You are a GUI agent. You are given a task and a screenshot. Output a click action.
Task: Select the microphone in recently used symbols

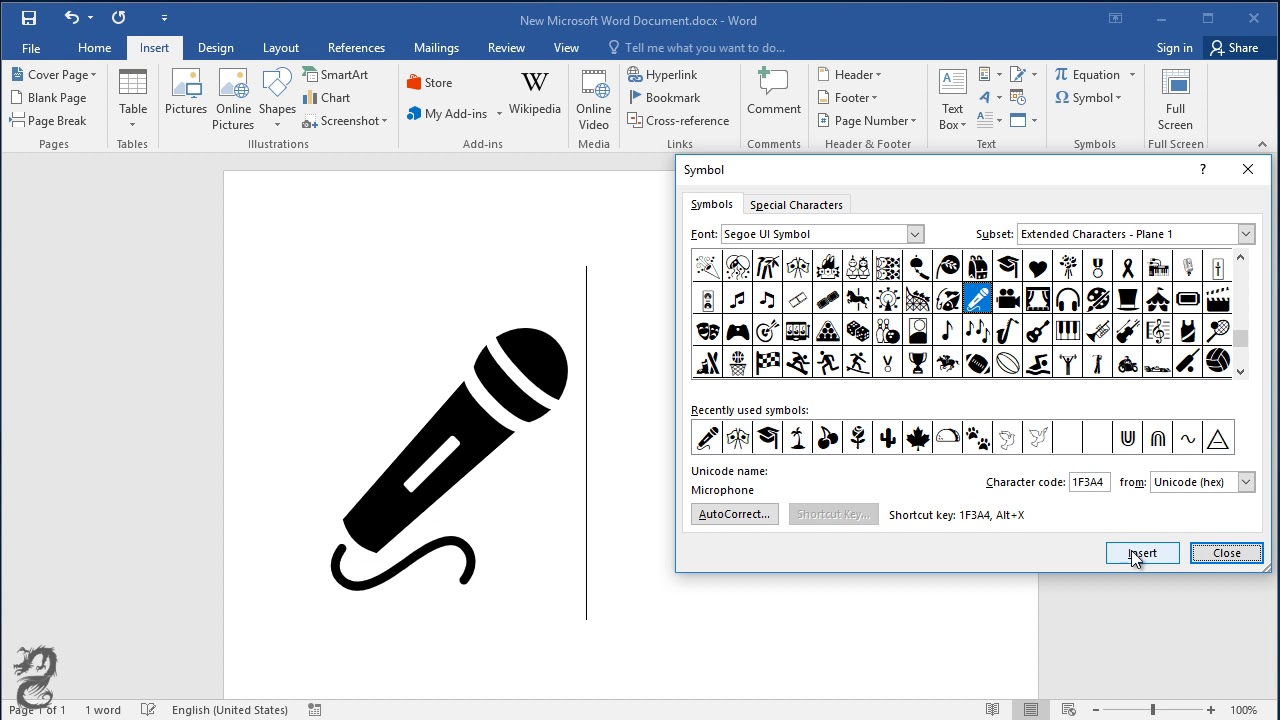pos(707,438)
